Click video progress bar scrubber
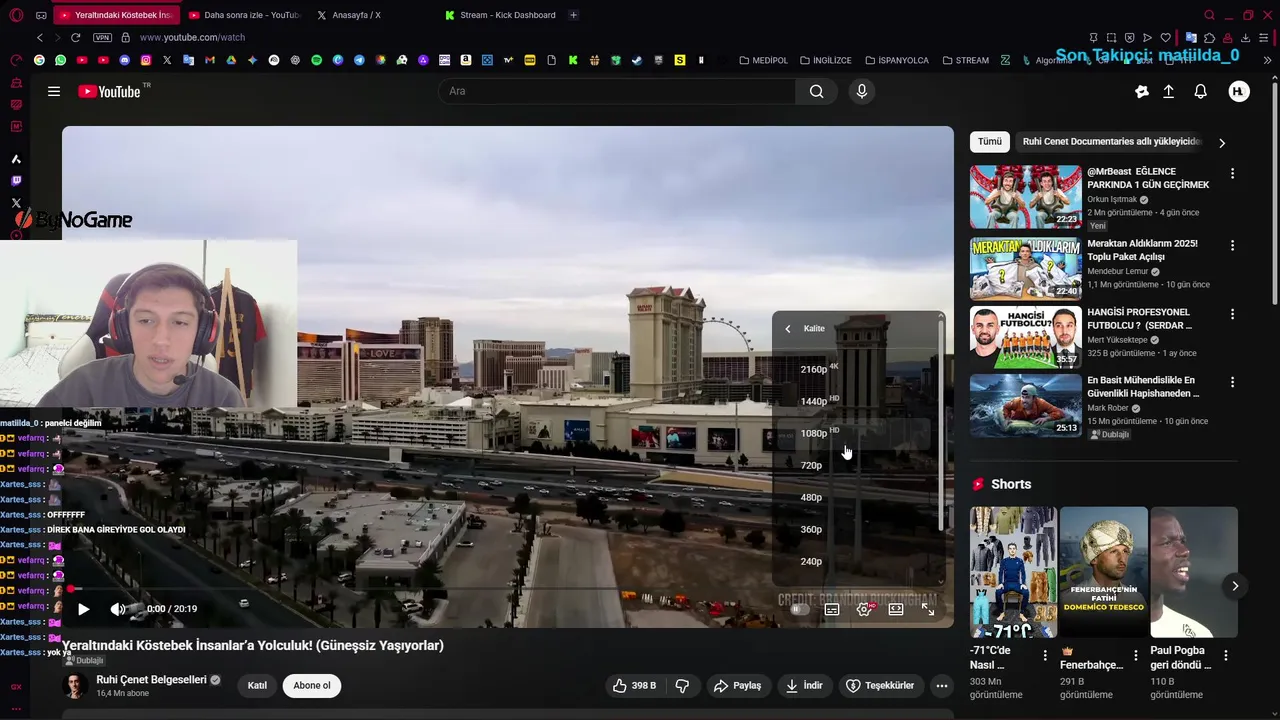Screen dimensions: 1280x720 (x=72, y=589)
